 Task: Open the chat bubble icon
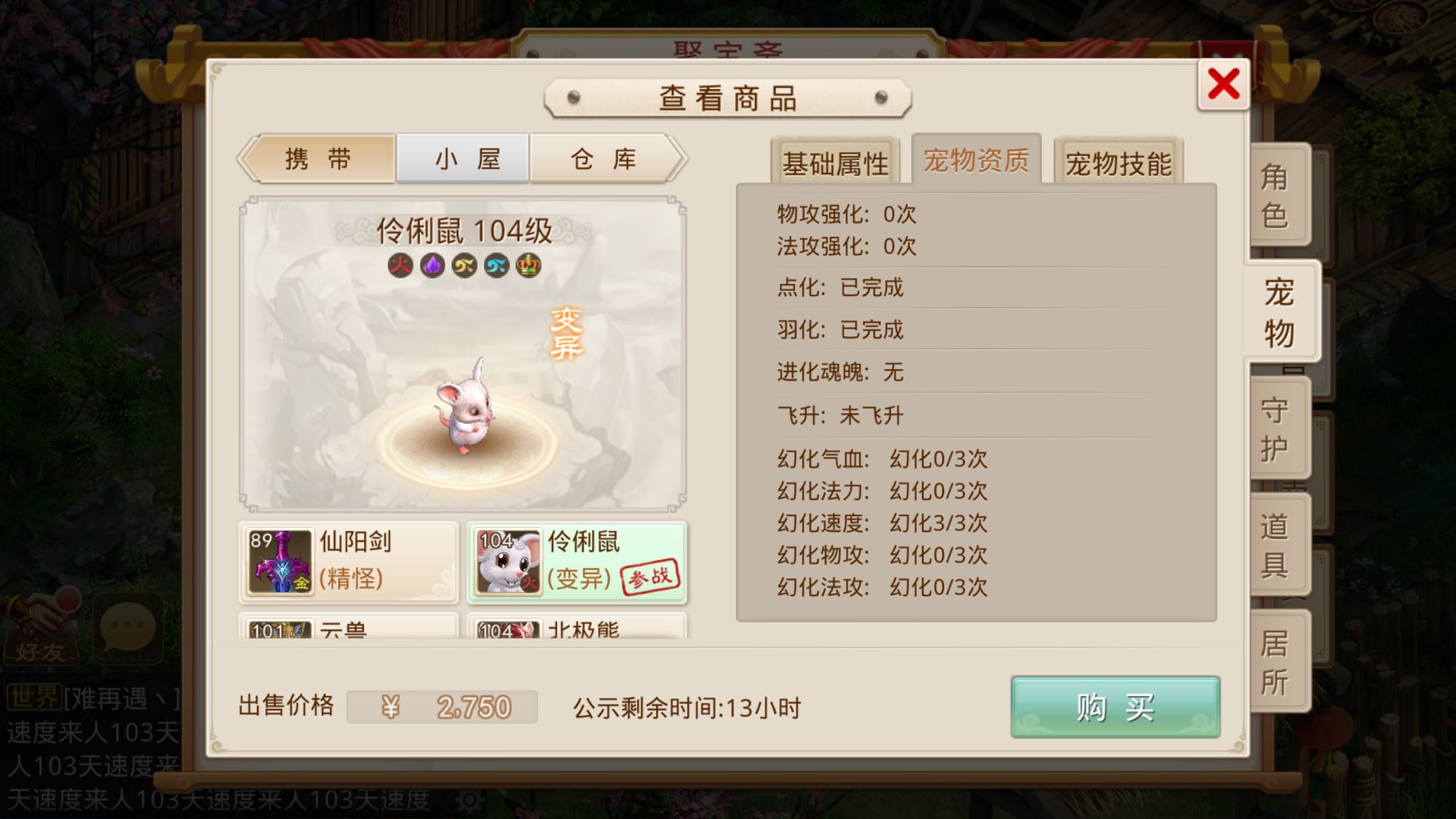pos(128,628)
